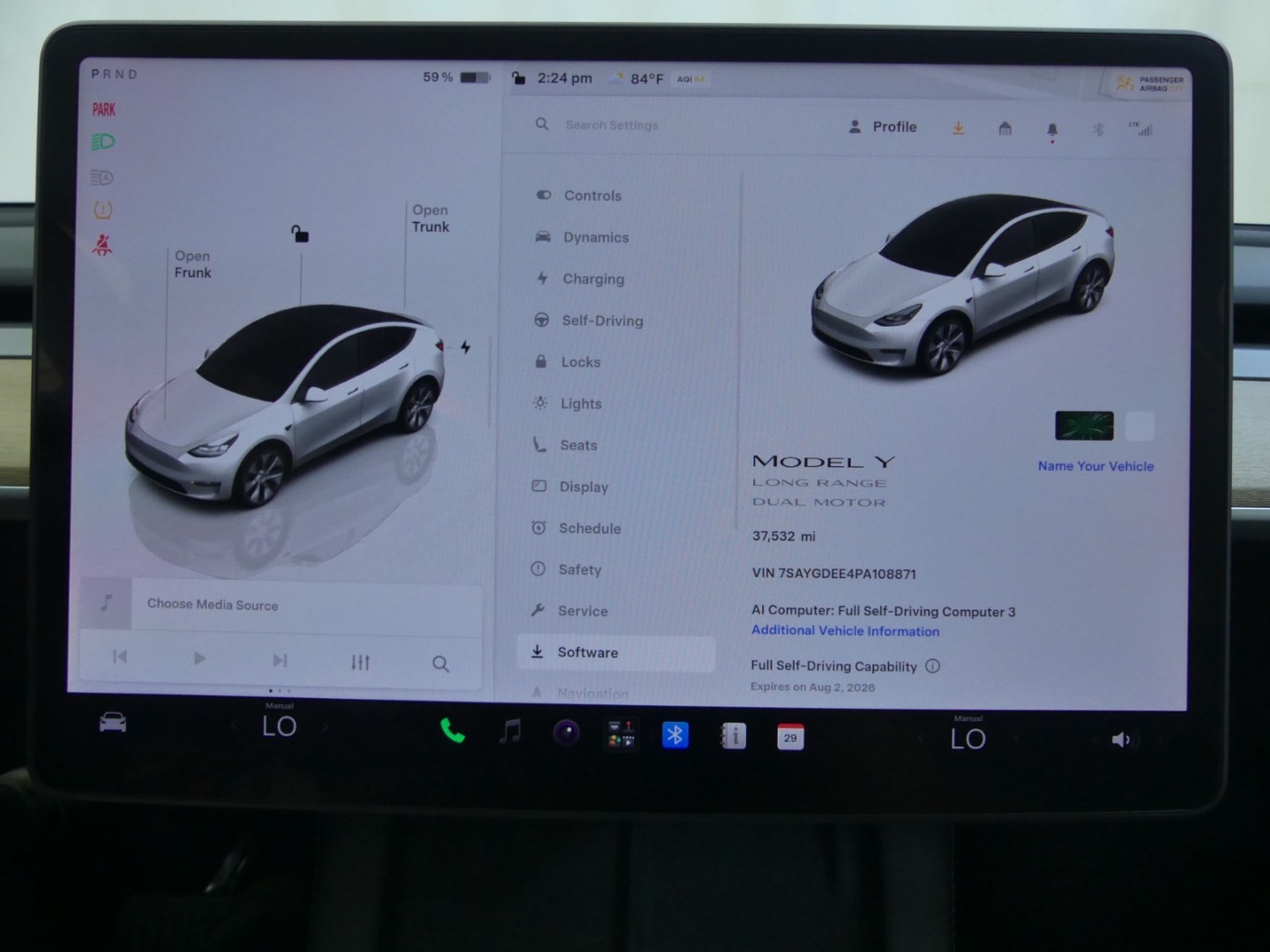Tap the blue Bluetooth app in the dock
This screenshot has height=952, width=1270.
[x=676, y=735]
